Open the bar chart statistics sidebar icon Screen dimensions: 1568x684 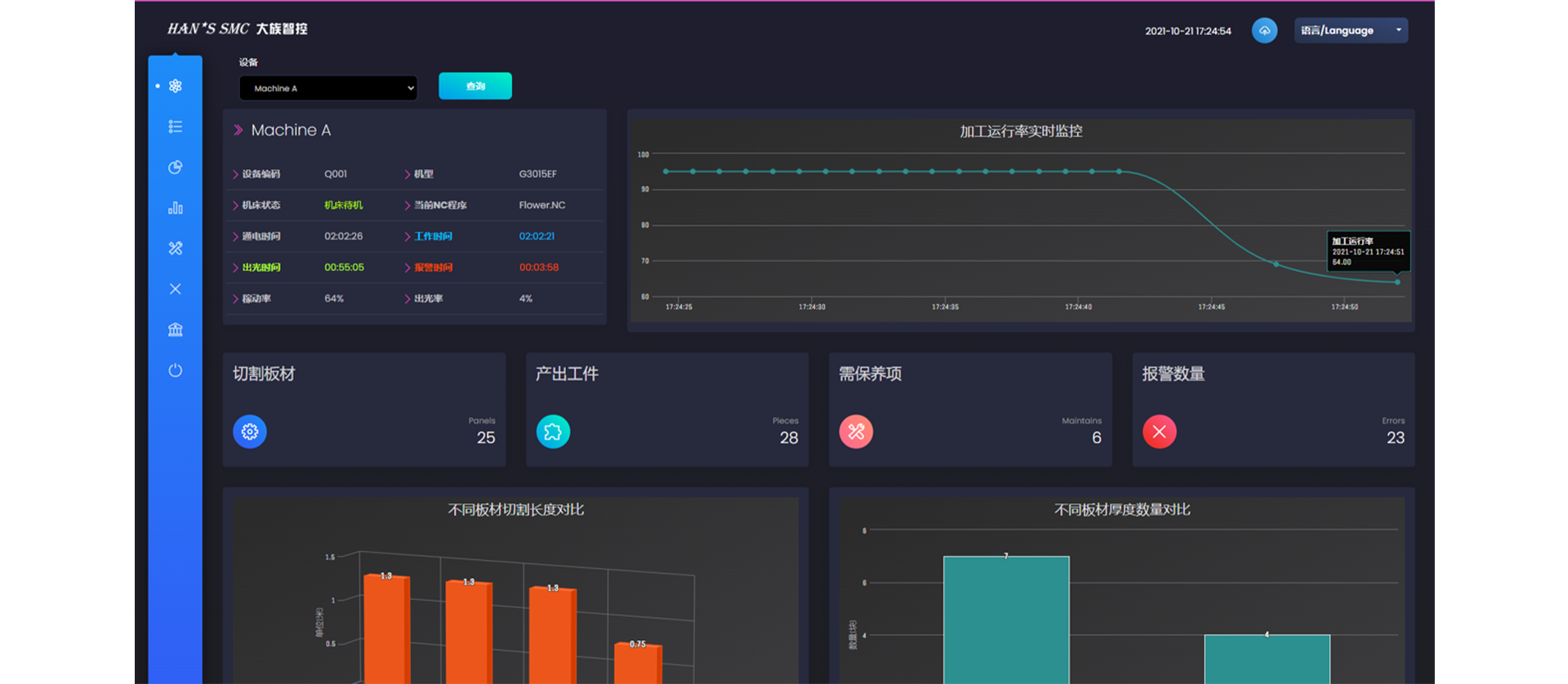(175, 208)
